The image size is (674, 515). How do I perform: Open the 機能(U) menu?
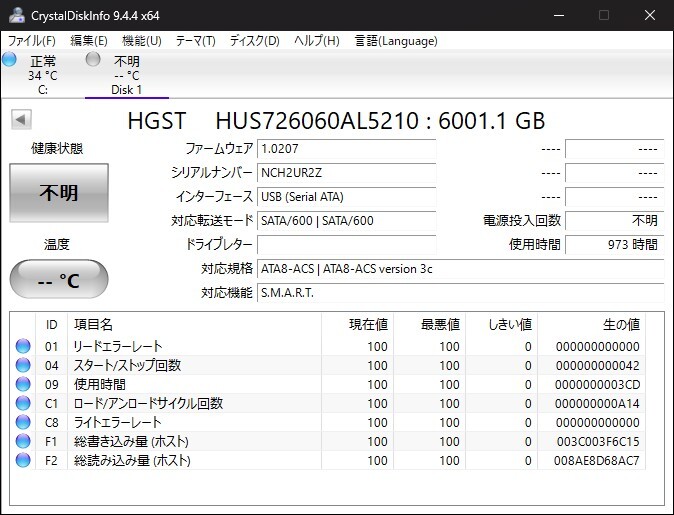[x=141, y=41]
